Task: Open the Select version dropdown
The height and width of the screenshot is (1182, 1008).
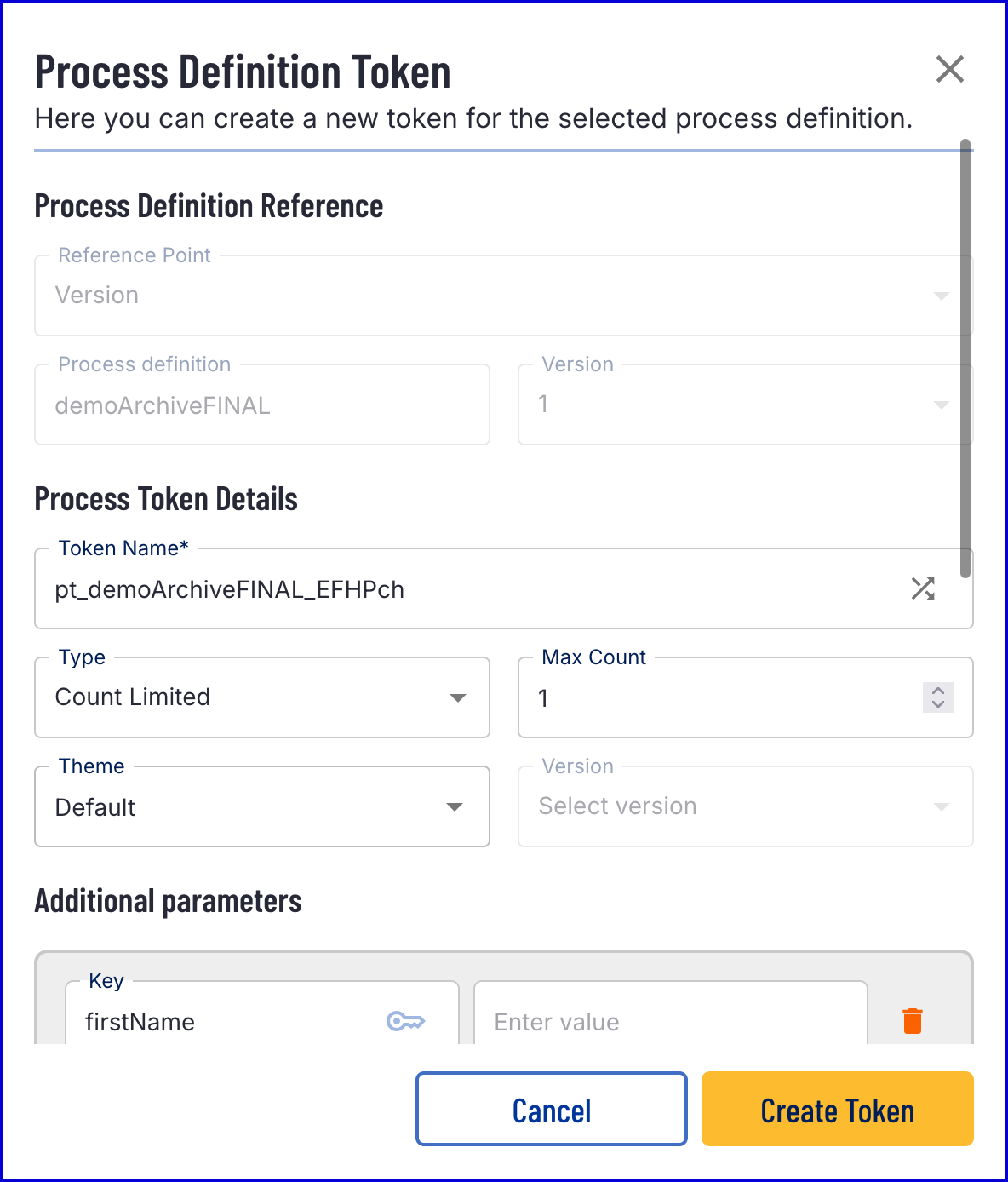Action: tap(746, 806)
